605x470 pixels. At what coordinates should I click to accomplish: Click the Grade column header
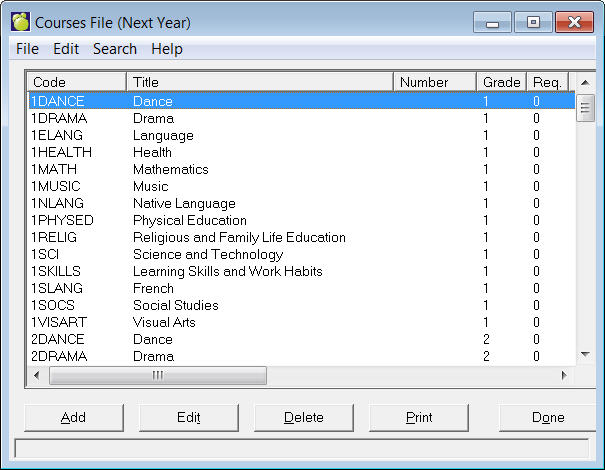coord(501,82)
